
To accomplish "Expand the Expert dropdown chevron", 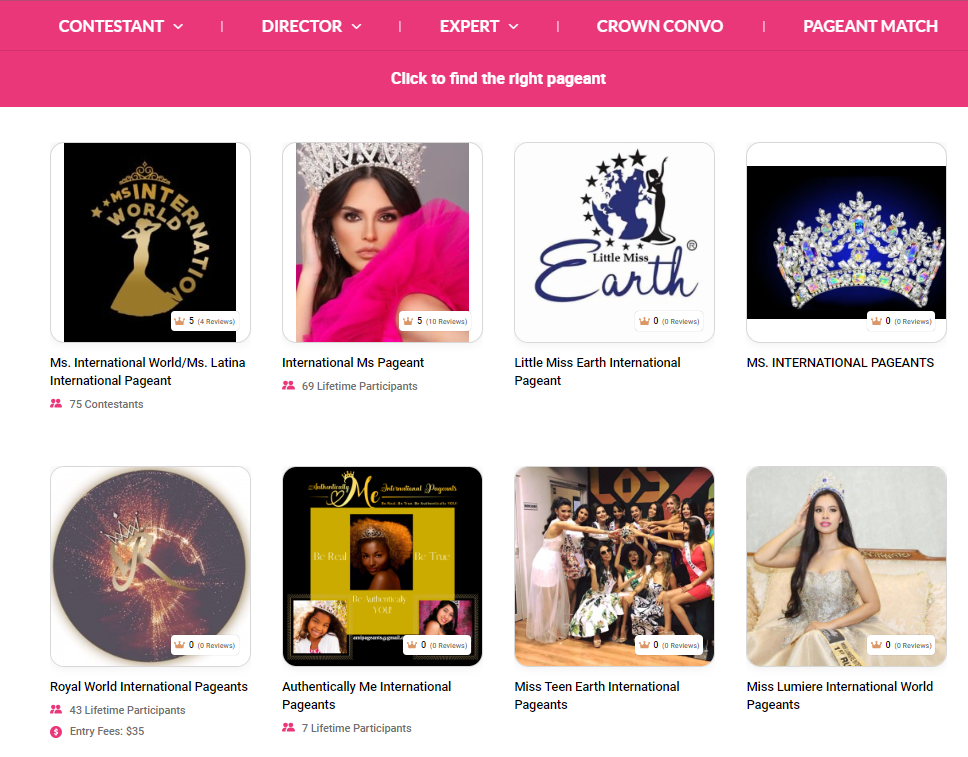I will tap(514, 27).
